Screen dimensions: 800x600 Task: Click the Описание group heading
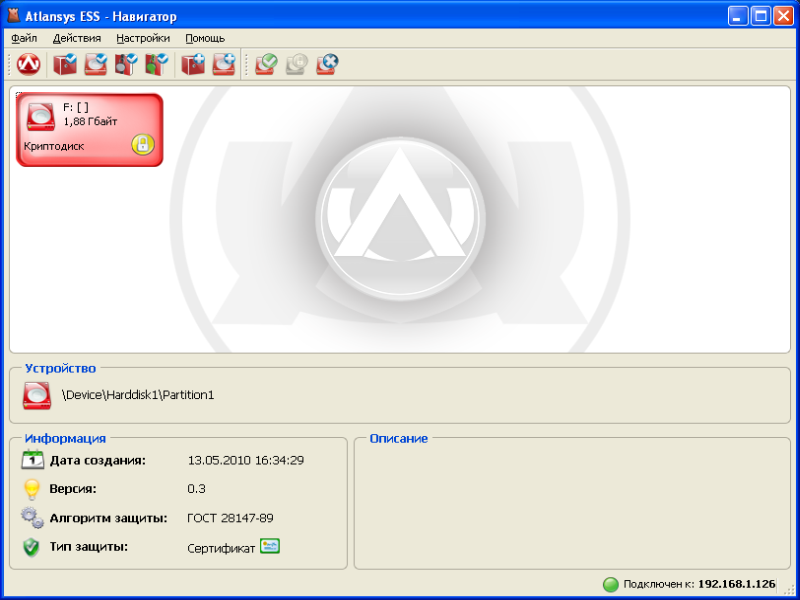[x=398, y=438]
